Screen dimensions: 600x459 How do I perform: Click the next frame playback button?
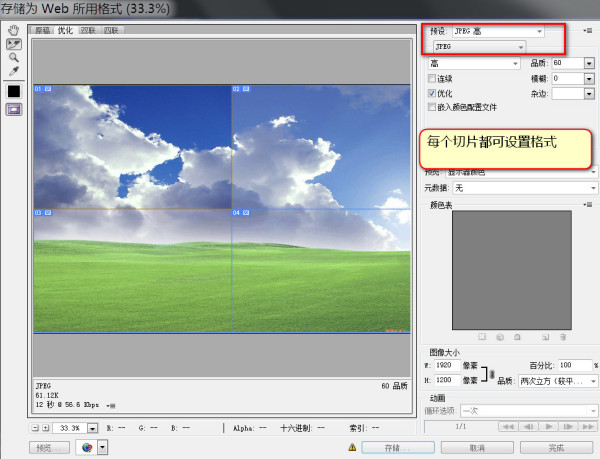[x=568, y=426]
